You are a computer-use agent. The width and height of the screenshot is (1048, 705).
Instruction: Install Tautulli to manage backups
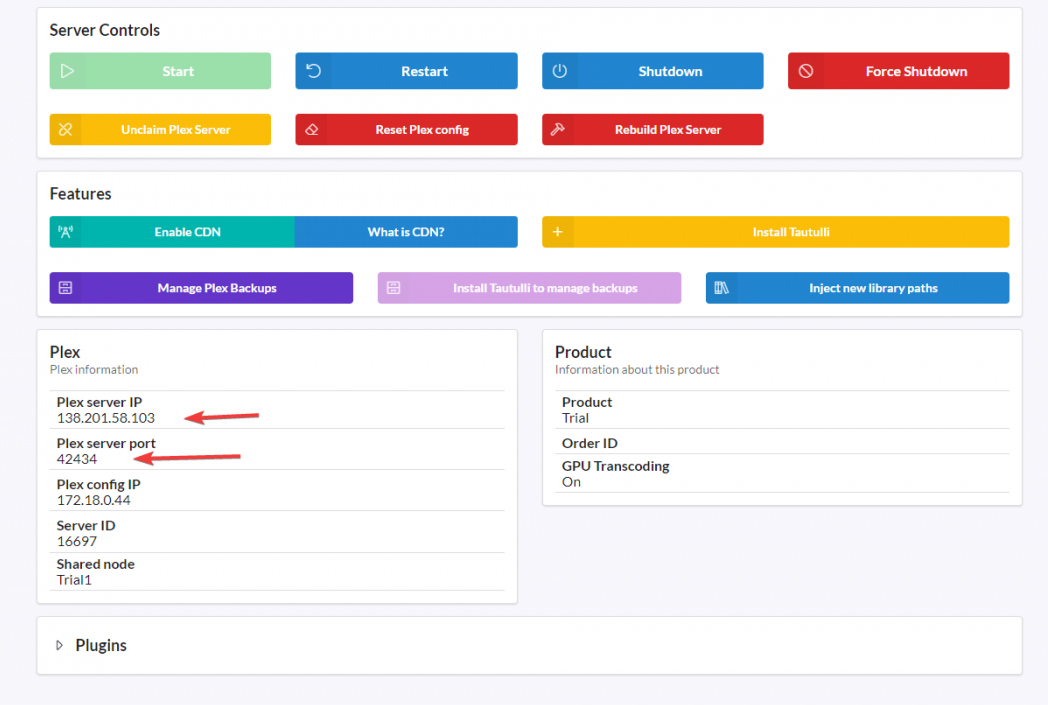click(529, 287)
